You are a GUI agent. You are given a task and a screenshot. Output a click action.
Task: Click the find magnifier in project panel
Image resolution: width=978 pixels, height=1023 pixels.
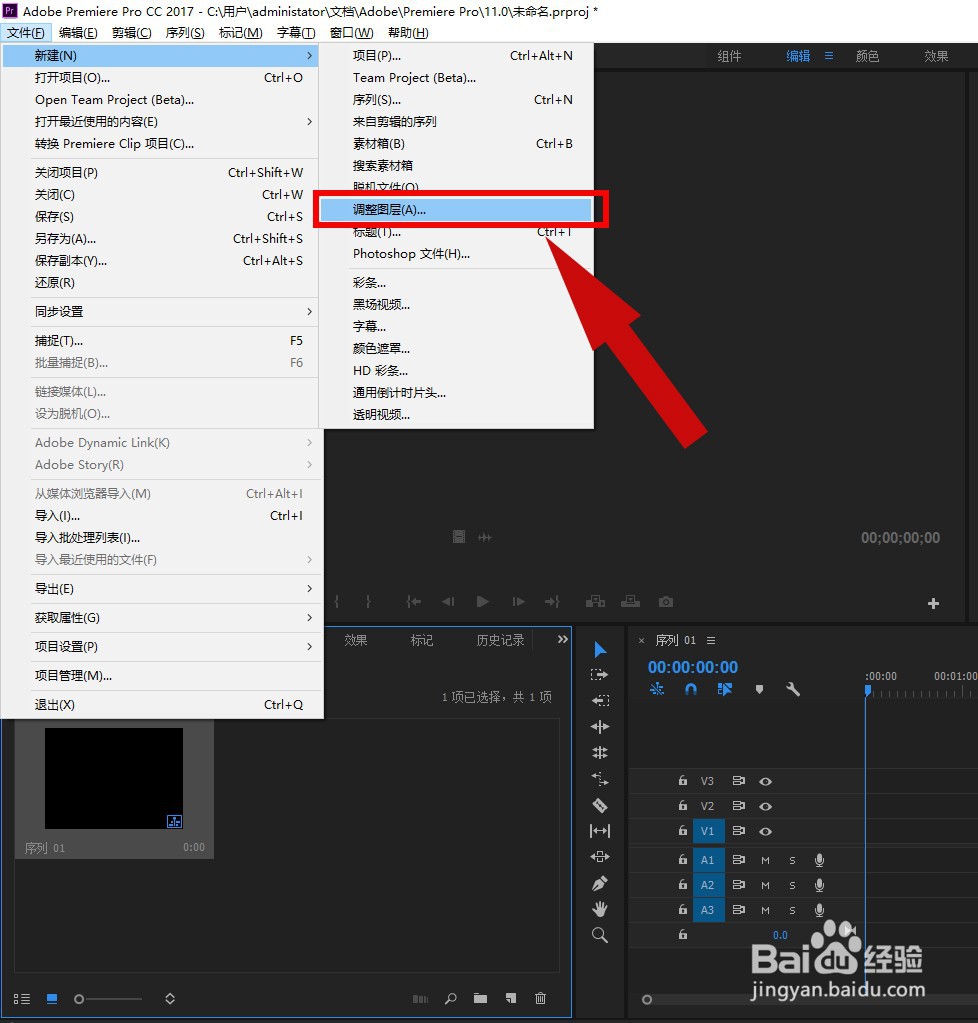click(x=450, y=998)
